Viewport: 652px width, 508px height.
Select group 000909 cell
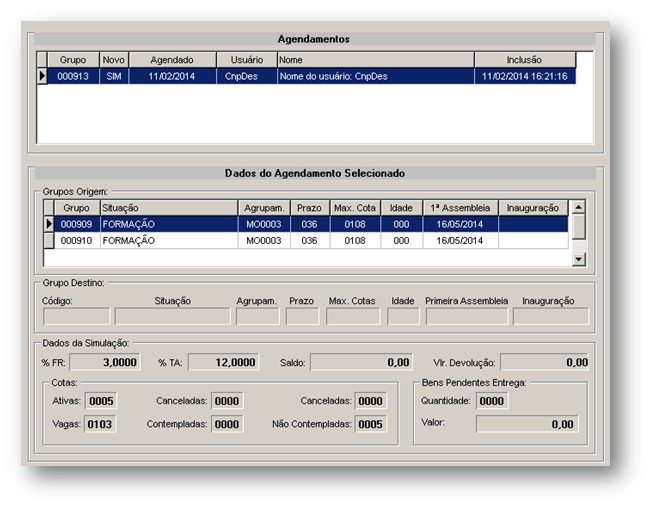[x=77, y=224]
